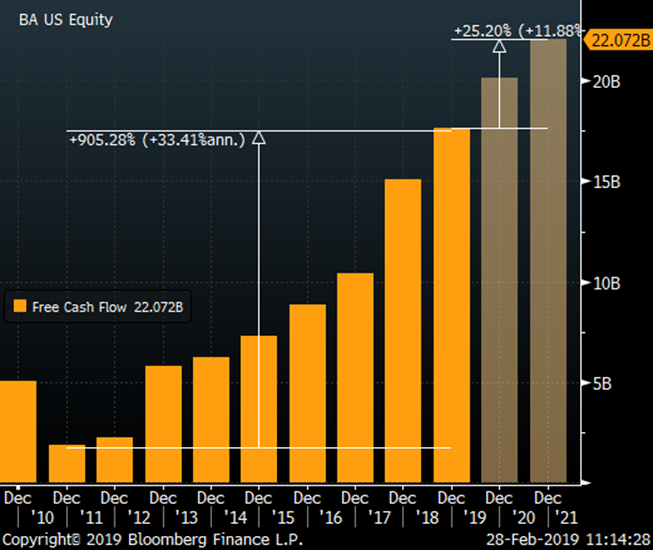Click the '15 year label on x-axis
This screenshot has width=653, height=550.
(283, 517)
